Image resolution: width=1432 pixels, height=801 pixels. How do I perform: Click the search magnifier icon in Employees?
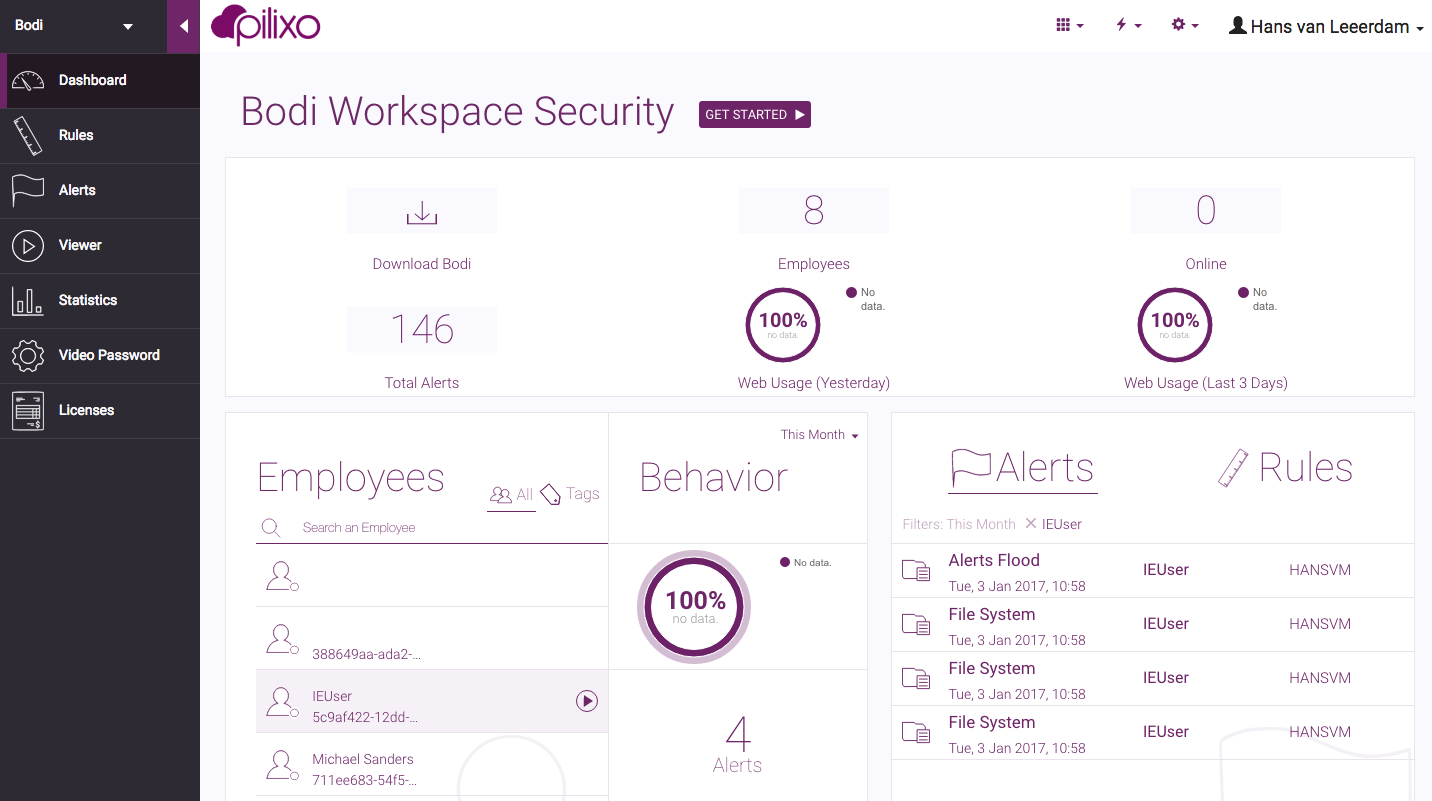(270, 527)
